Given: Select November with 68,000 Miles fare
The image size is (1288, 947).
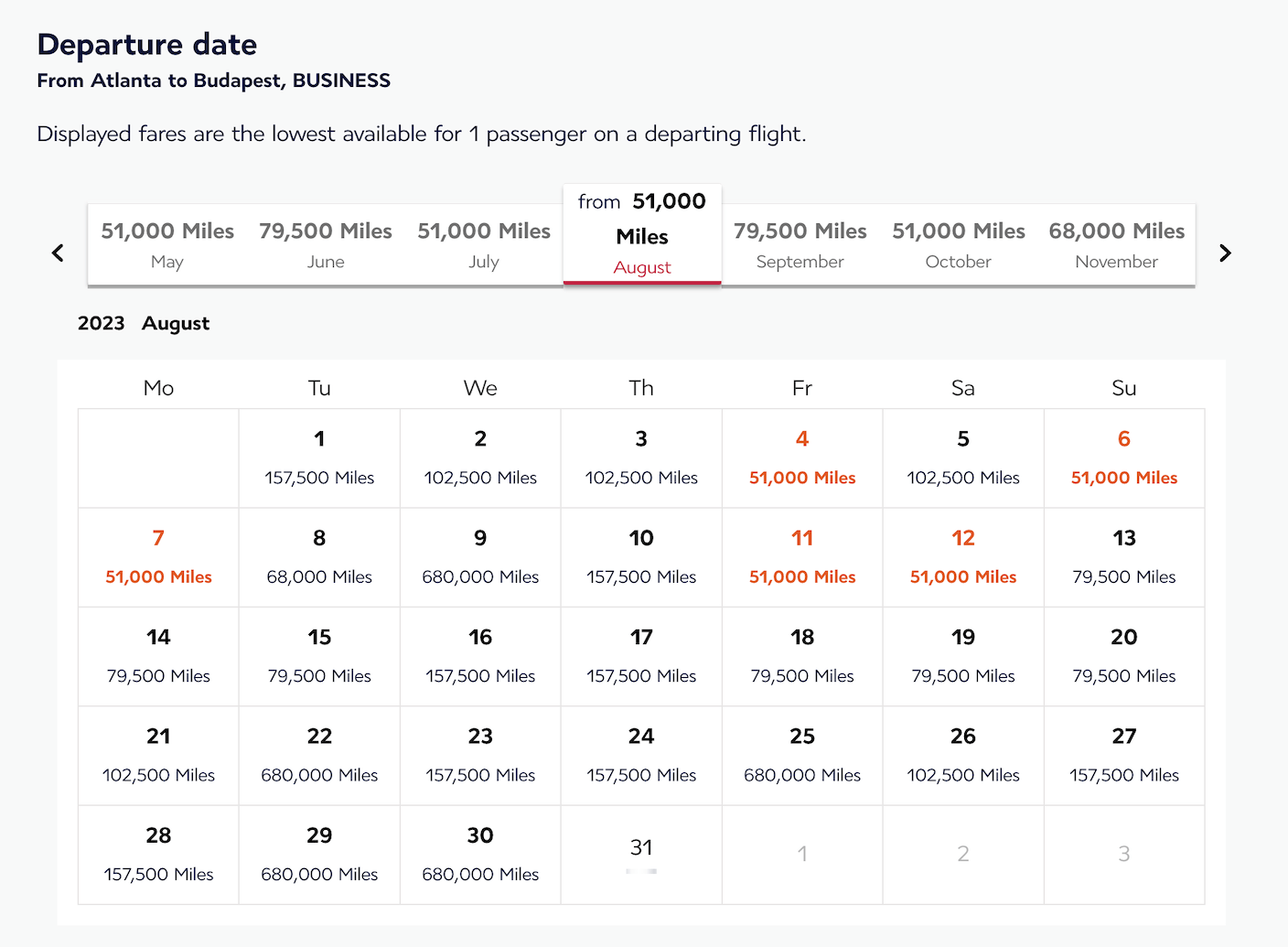Looking at the screenshot, I should pyautogui.click(x=1116, y=244).
